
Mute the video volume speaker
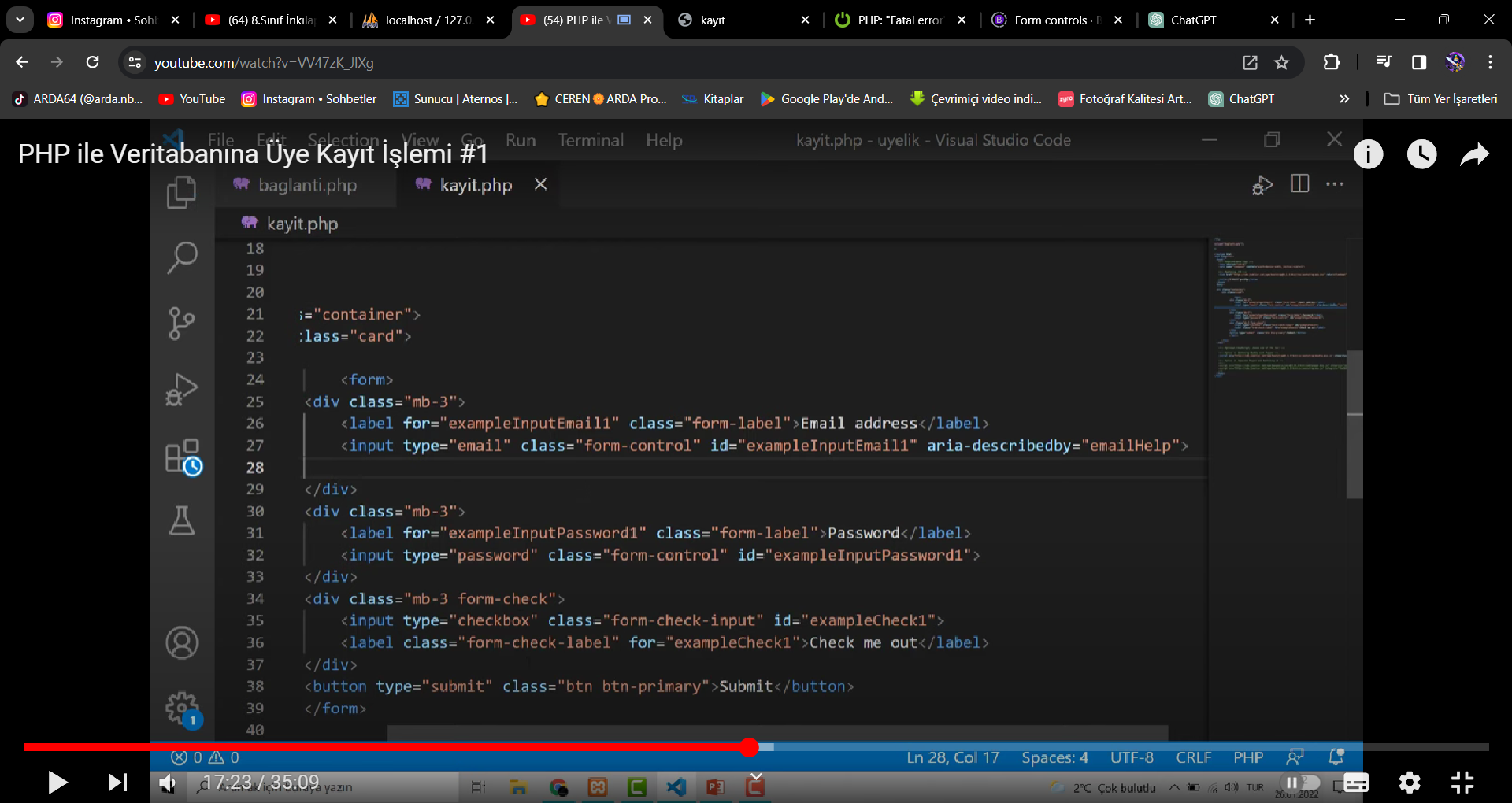168,782
